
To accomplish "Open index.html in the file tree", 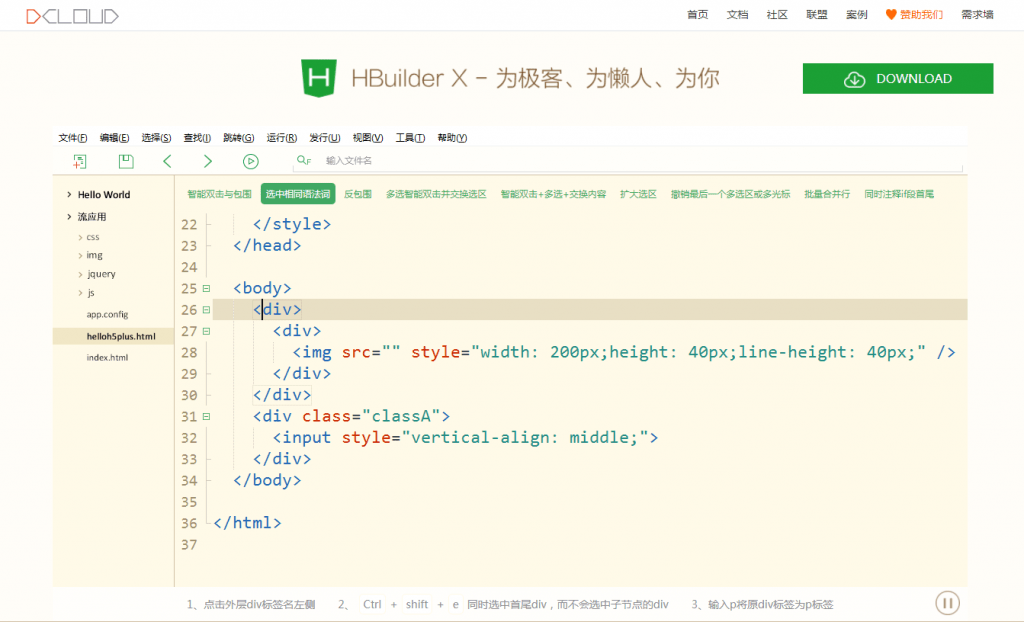I will (x=107, y=358).
